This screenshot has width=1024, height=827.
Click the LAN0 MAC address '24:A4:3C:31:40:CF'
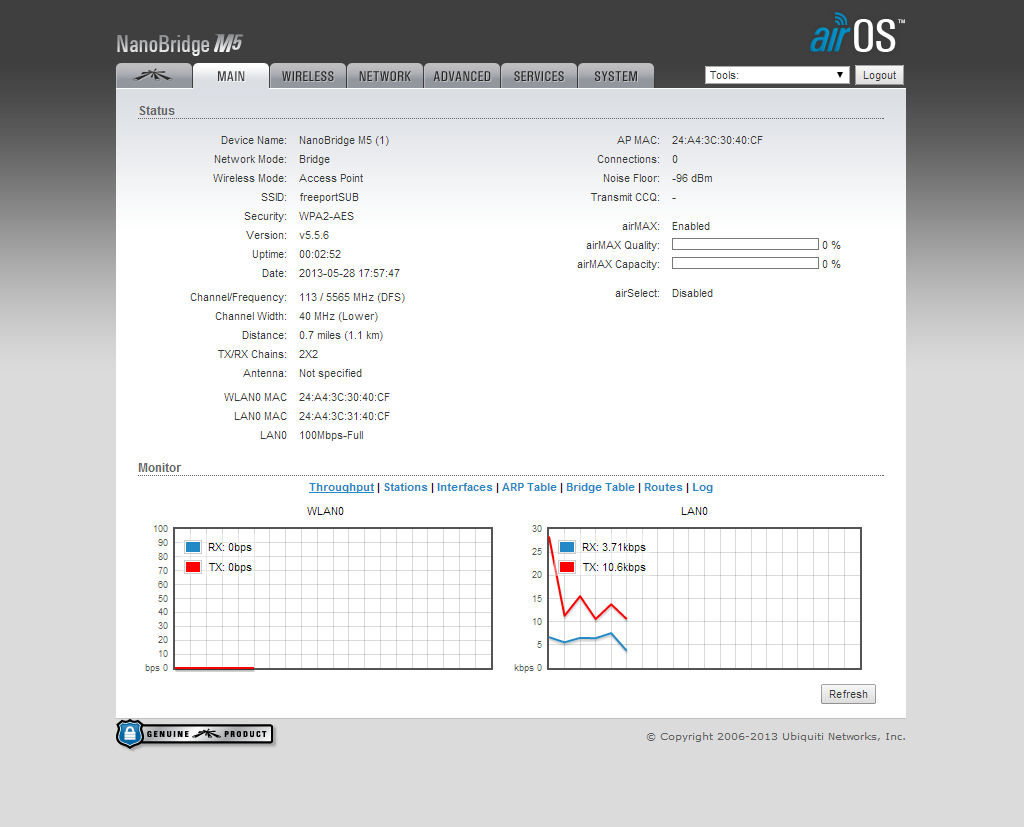click(344, 416)
